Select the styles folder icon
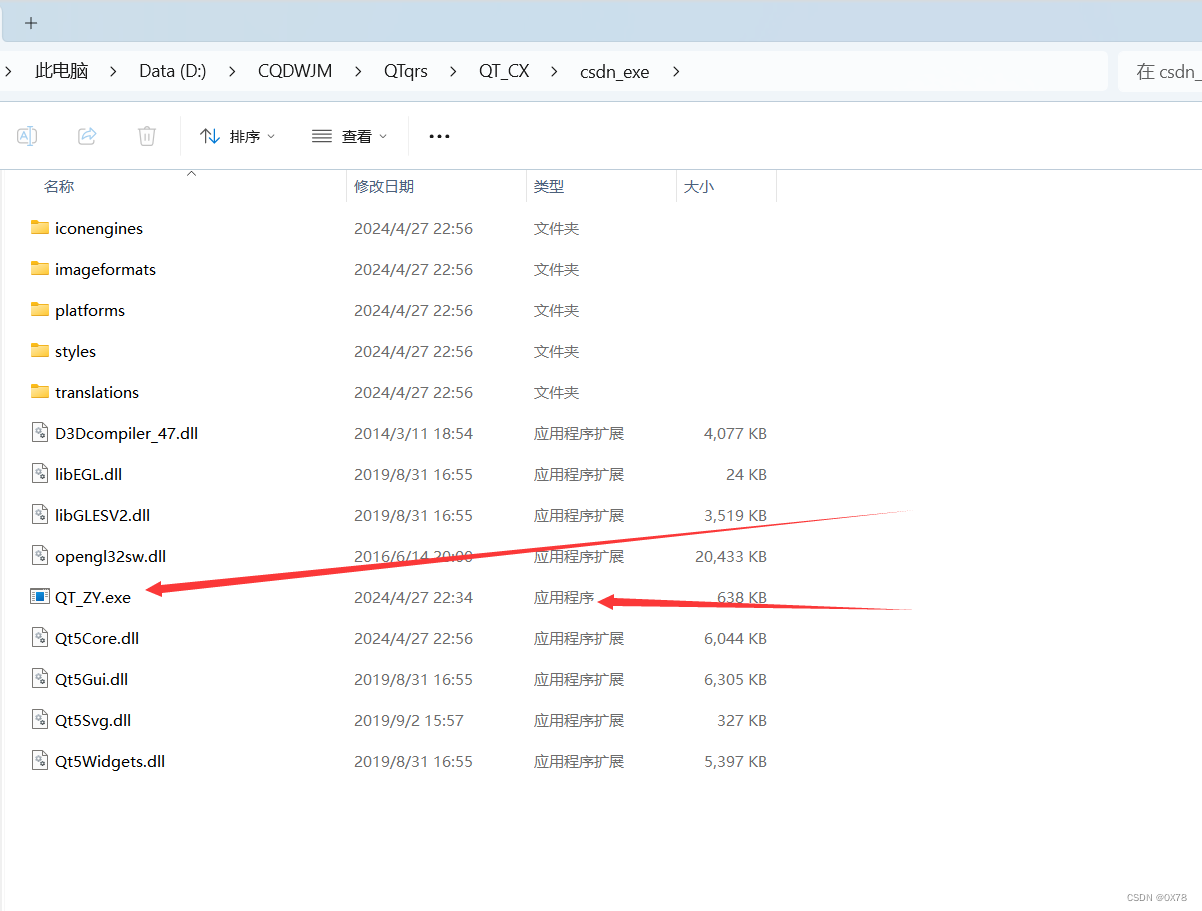This screenshot has height=911, width=1202. point(40,351)
